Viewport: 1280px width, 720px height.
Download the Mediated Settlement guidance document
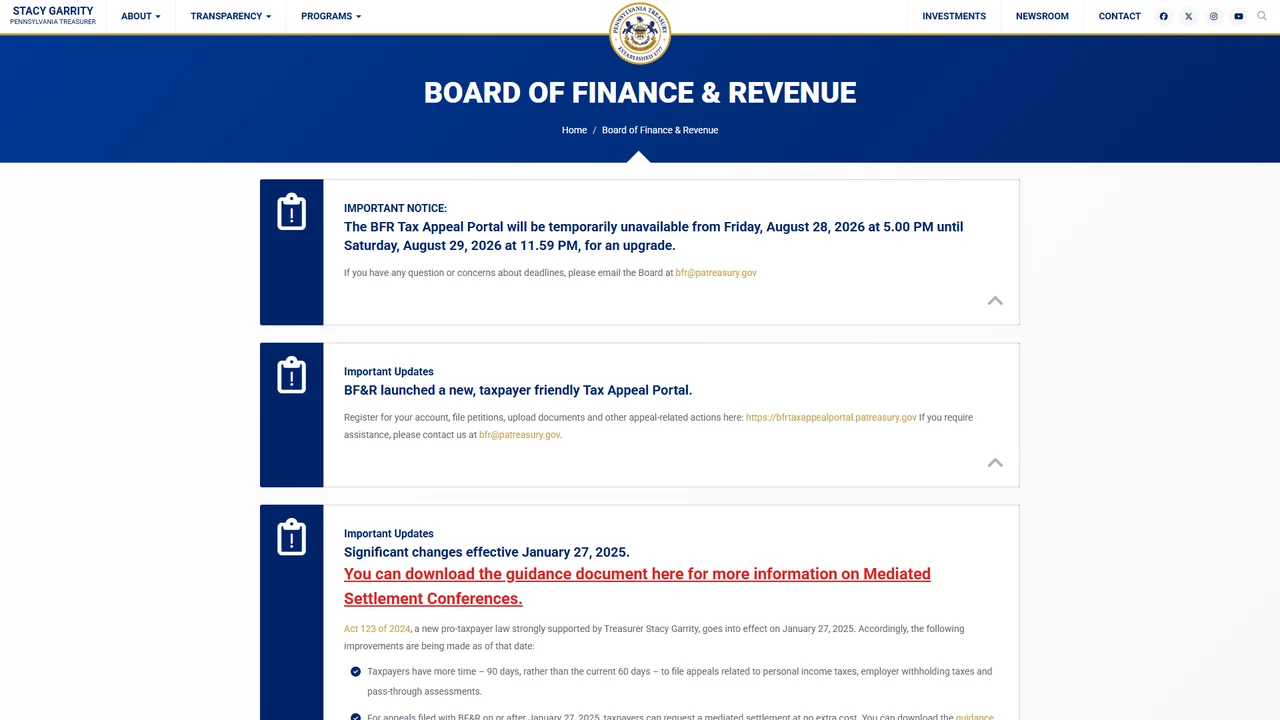pos(637,586)
